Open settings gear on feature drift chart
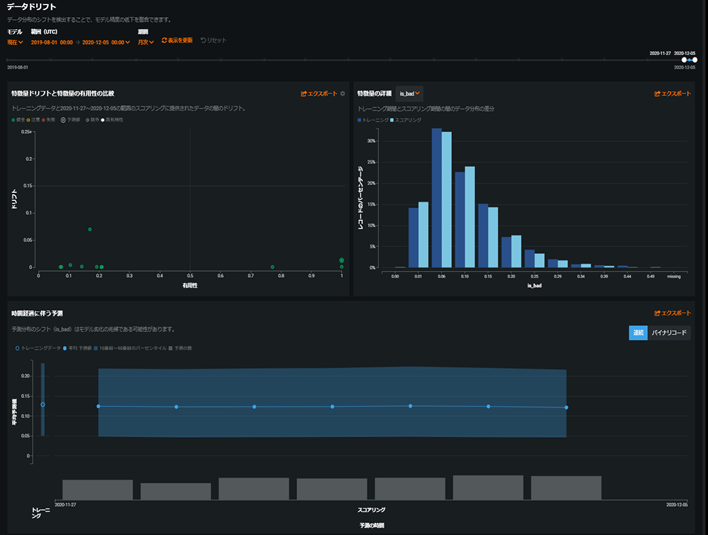This screenshot has width=708, height=535. (x=343, y=93)
